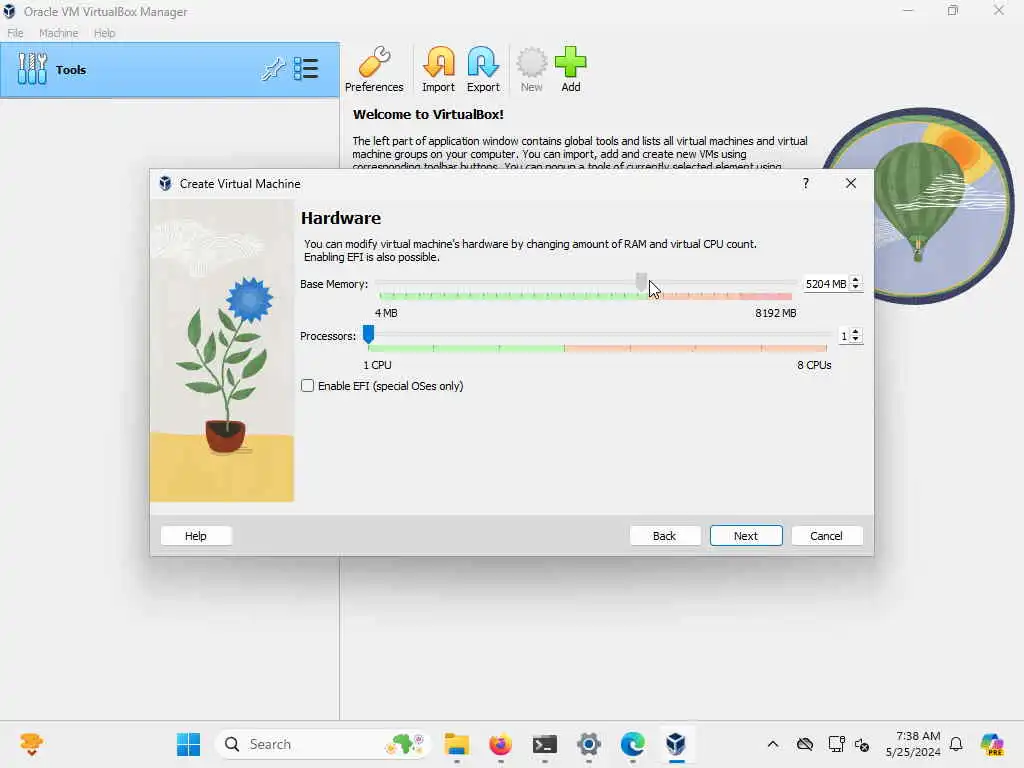Enable EFI (special OSes only) checkbox
The image size is (1024, 768).
point(308,386)
